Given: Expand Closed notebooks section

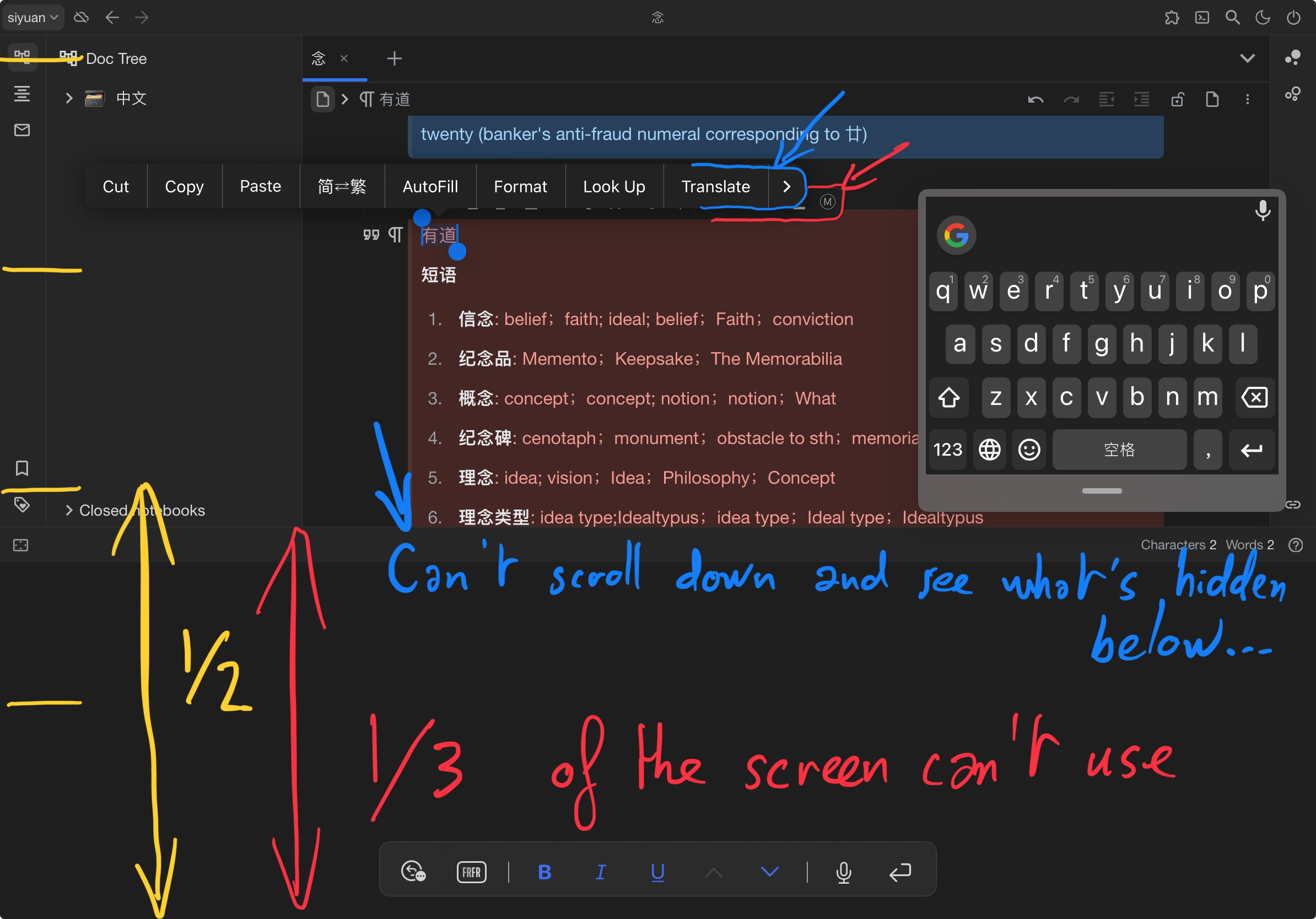Looking at the screenshot, I should click(x=69, y=510).
